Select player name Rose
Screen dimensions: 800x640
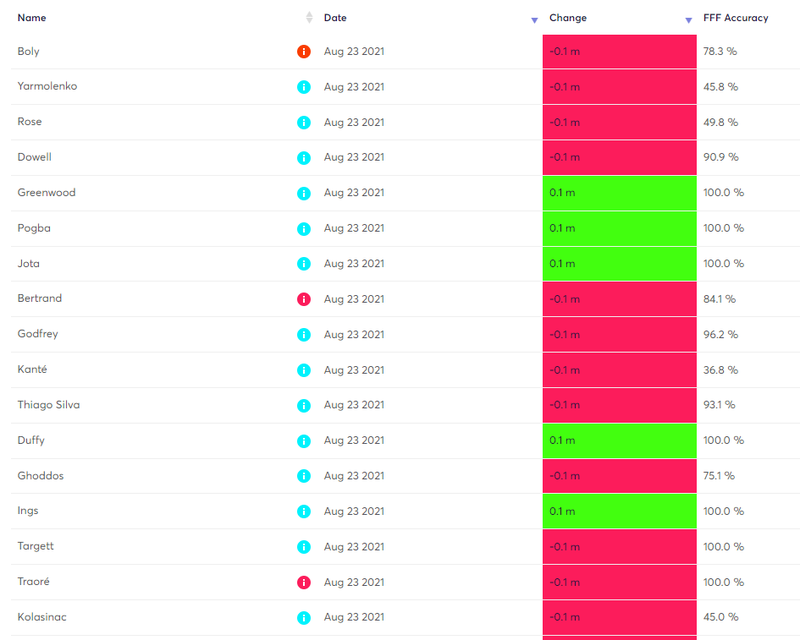[x=30, y=122]
